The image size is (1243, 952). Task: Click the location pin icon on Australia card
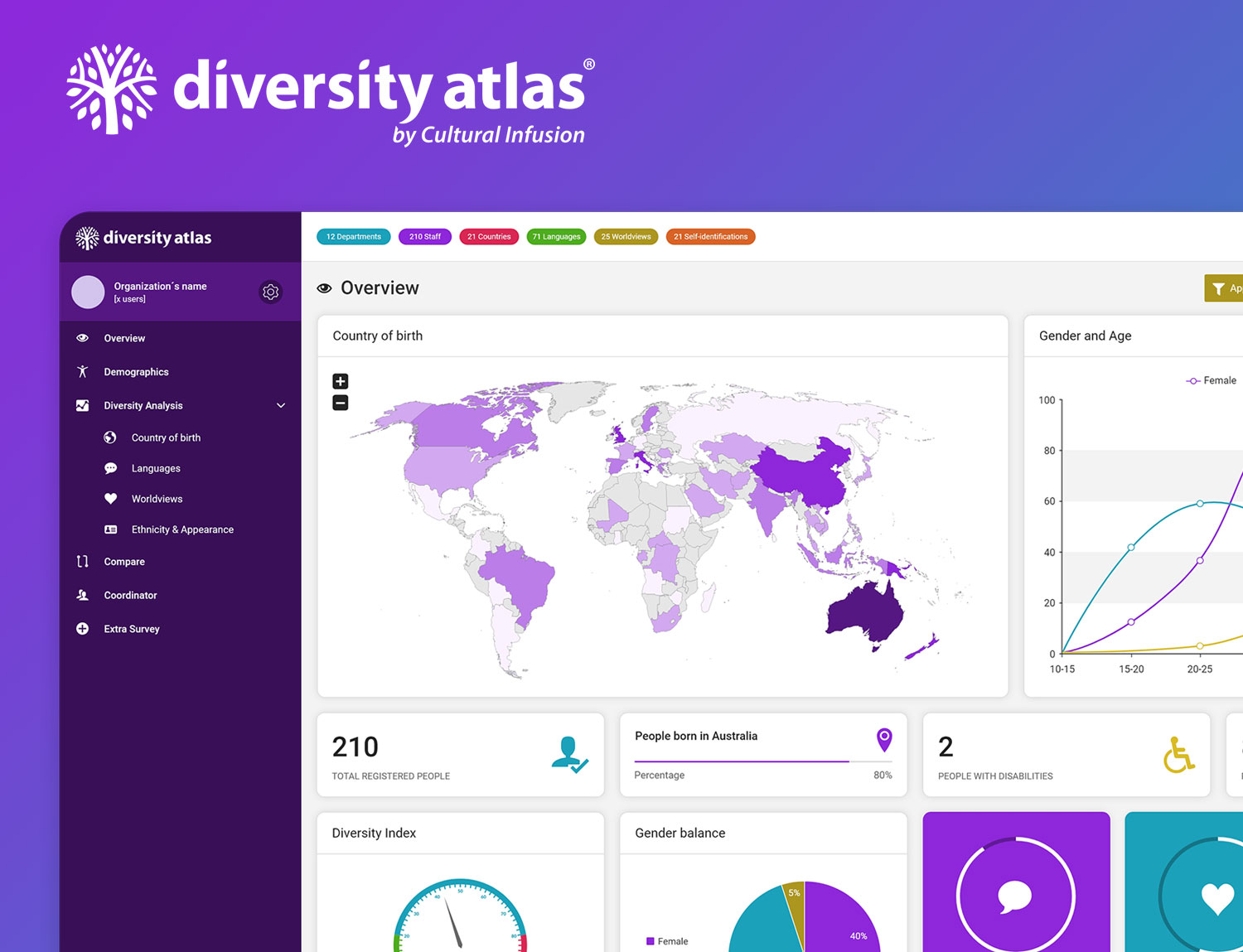884,739
